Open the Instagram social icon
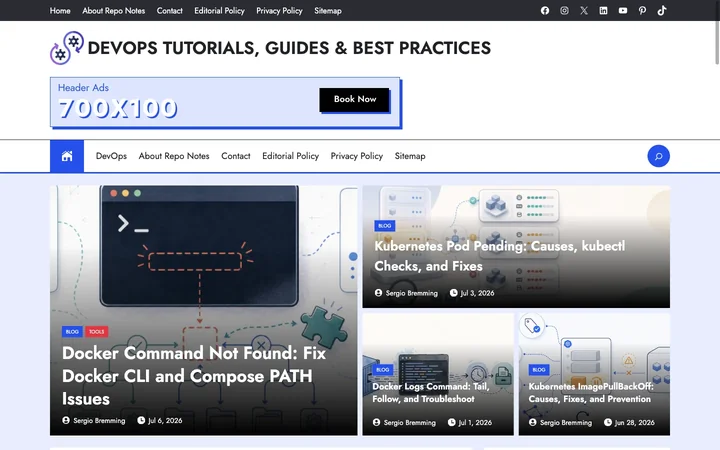This screenshot has height=450, width=720. pos(564,11)
